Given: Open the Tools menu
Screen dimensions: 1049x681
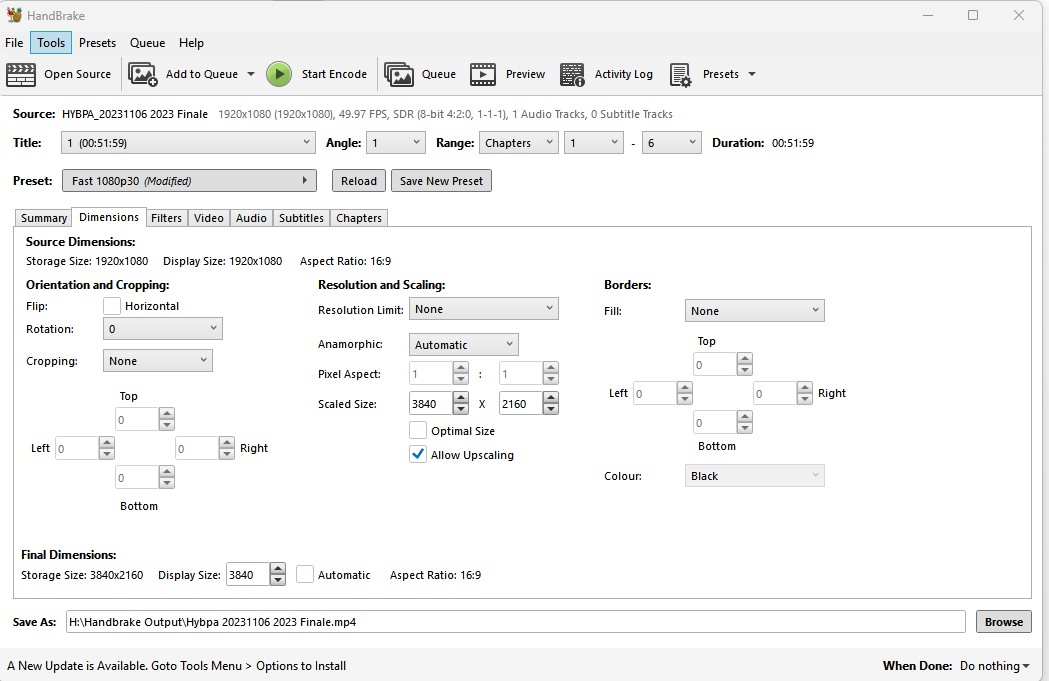Looking at the screenshot, I should (x=51, y=43).
